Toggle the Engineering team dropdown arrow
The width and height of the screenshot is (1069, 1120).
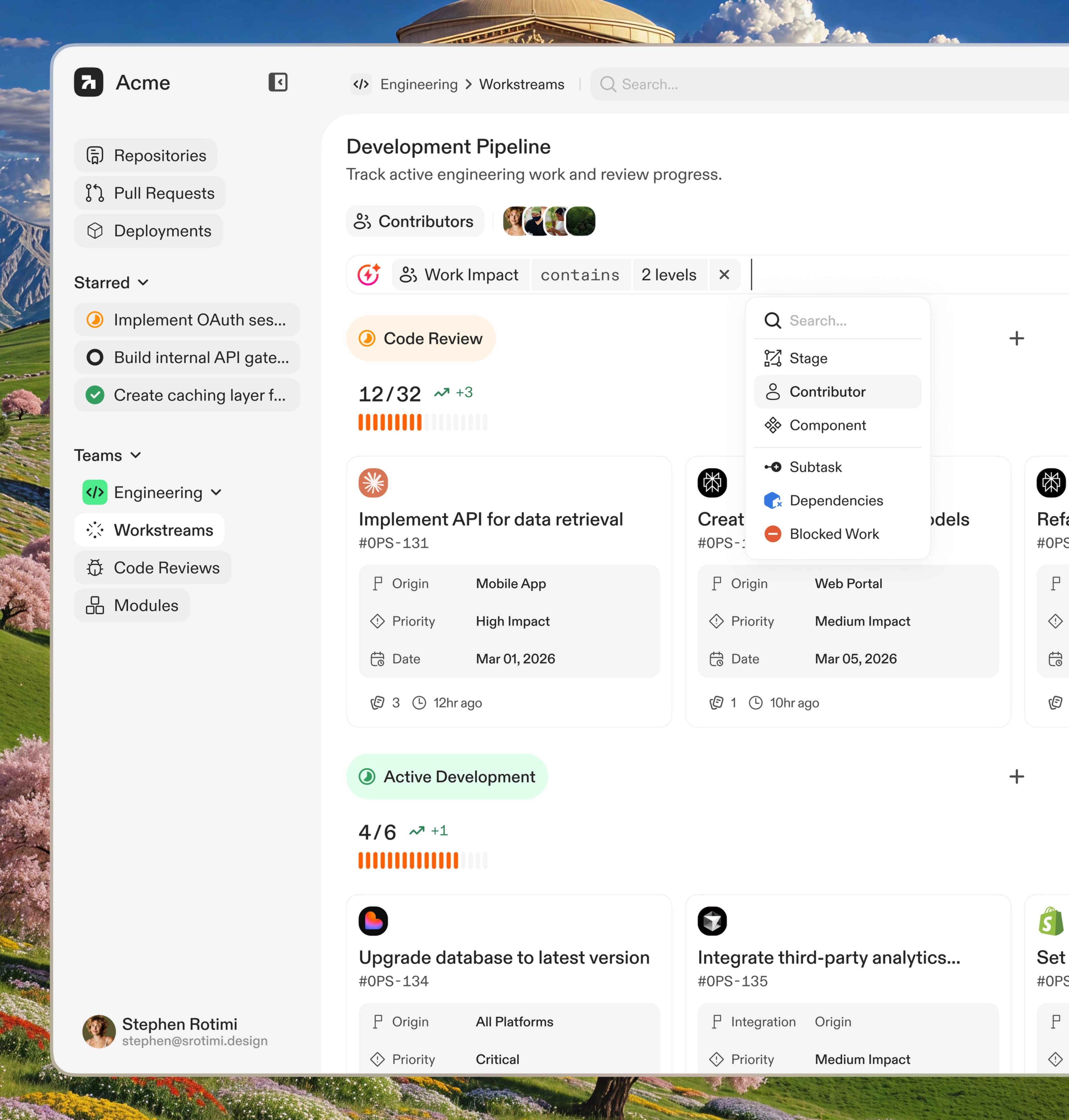[216, 492]
